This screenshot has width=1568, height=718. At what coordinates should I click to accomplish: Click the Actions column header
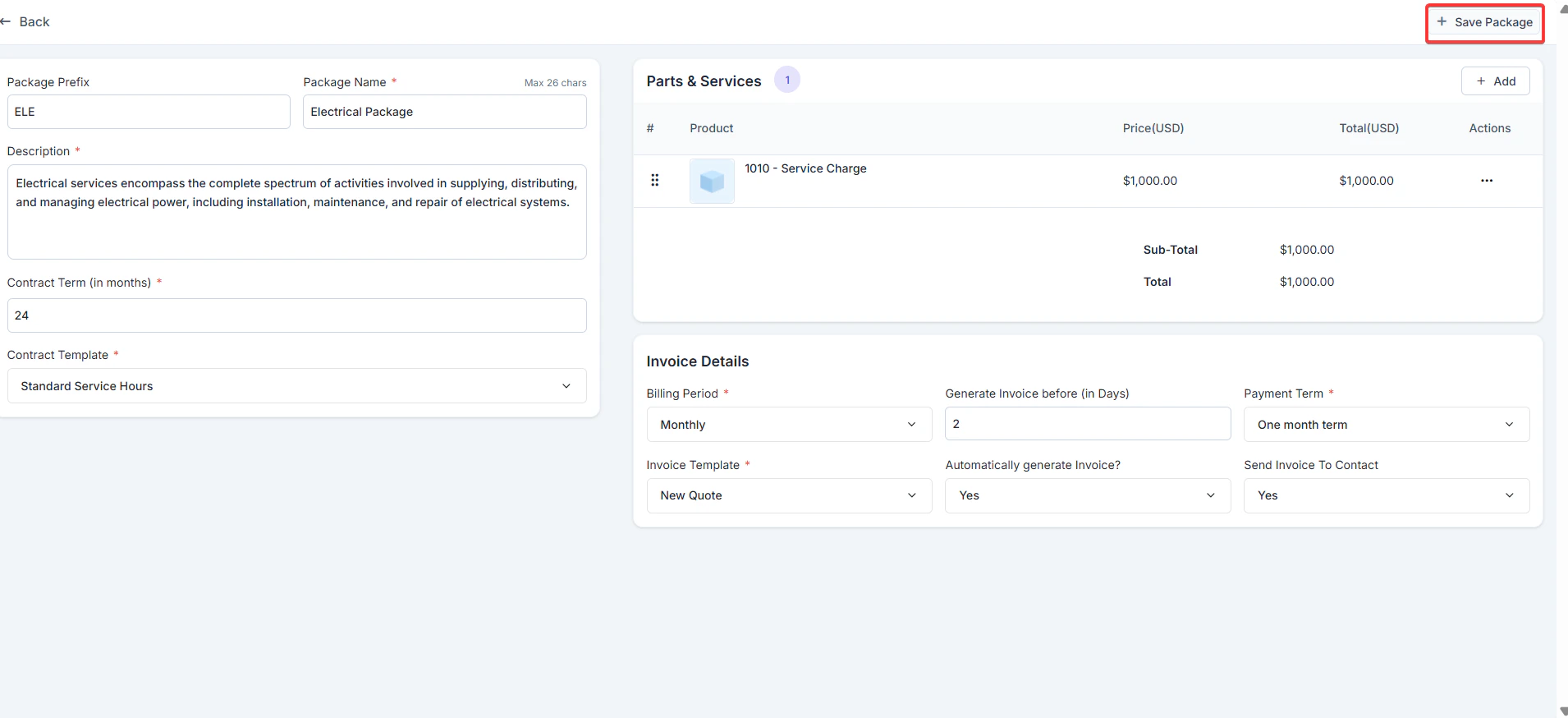point(1489,128)
